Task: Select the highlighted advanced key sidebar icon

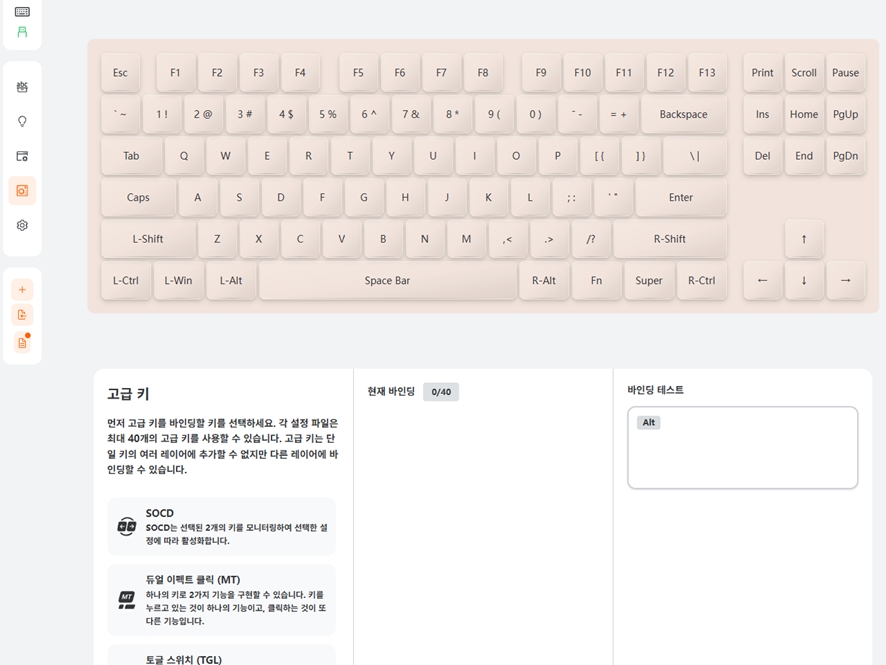Action: (x=22, y=190)
